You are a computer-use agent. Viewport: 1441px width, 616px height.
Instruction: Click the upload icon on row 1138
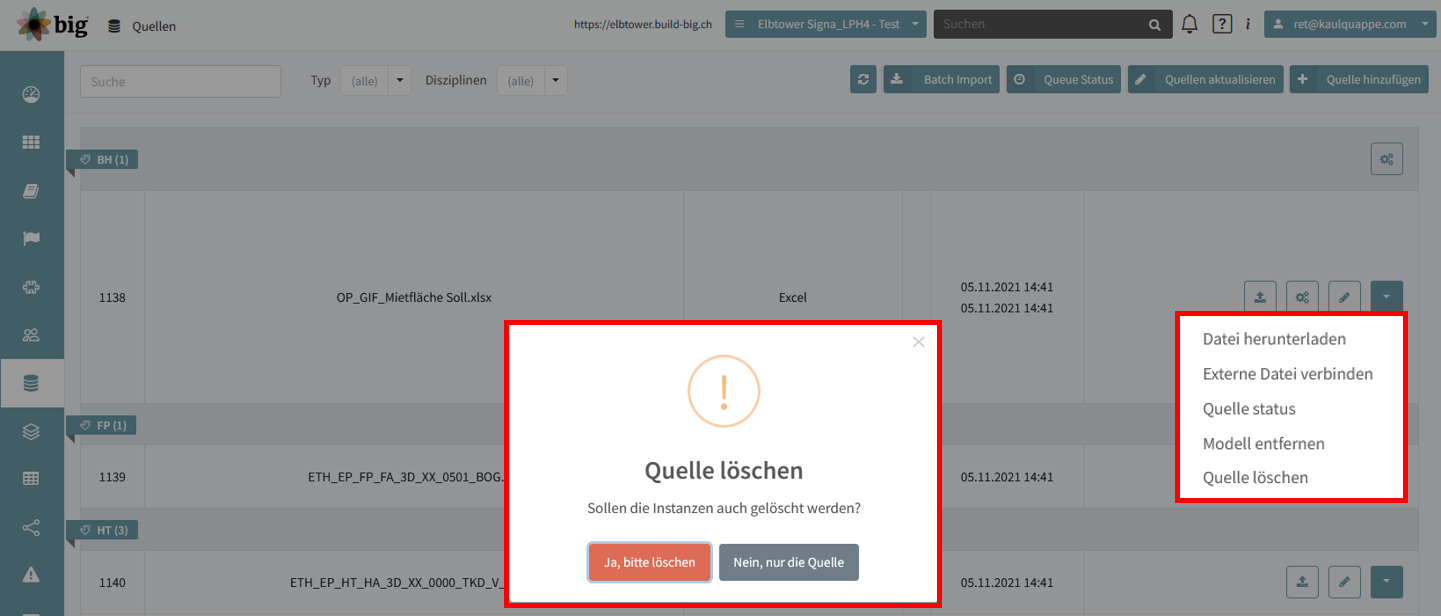coord(1259,296)
